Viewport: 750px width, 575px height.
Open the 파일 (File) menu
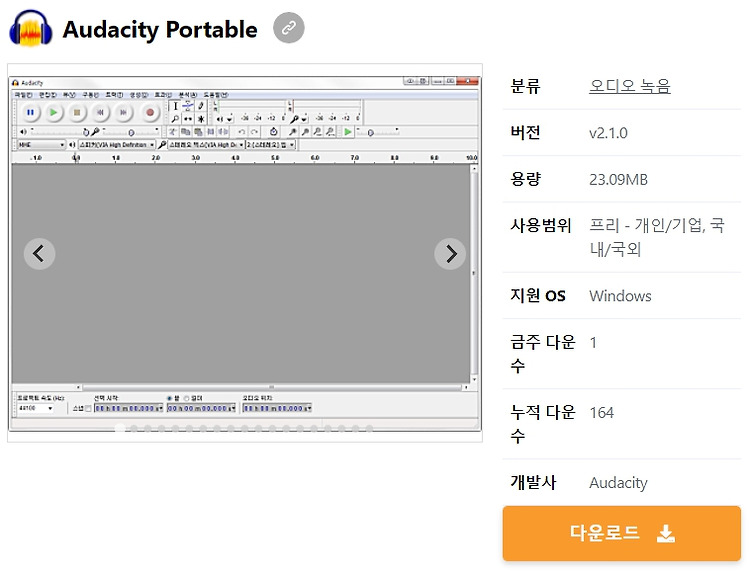[23, 95]
